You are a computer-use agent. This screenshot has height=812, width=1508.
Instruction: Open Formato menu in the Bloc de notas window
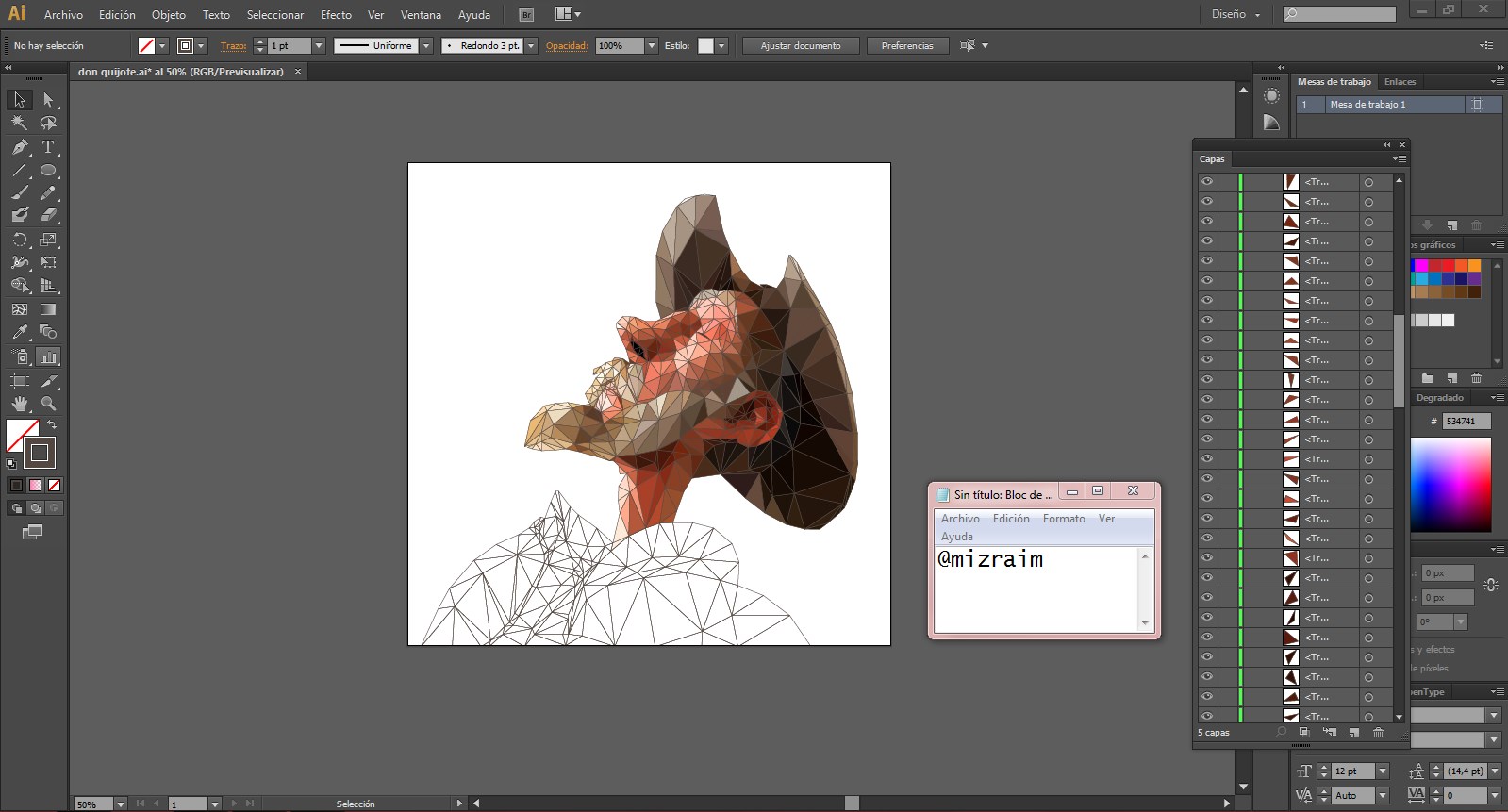tap(1064, 519)
